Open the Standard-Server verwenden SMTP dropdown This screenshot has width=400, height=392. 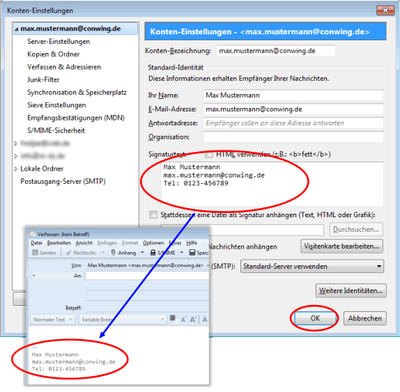(x=312, y=266)
